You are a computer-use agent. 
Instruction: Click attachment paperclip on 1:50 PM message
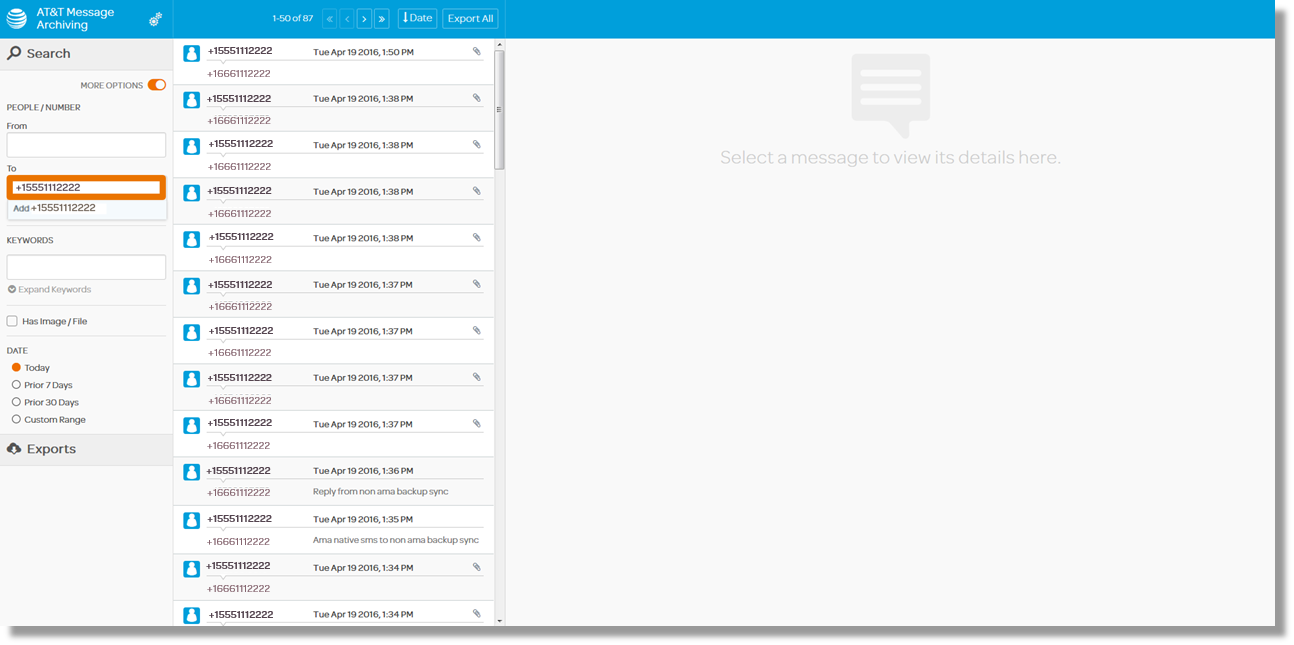click(x=477, y=51)
